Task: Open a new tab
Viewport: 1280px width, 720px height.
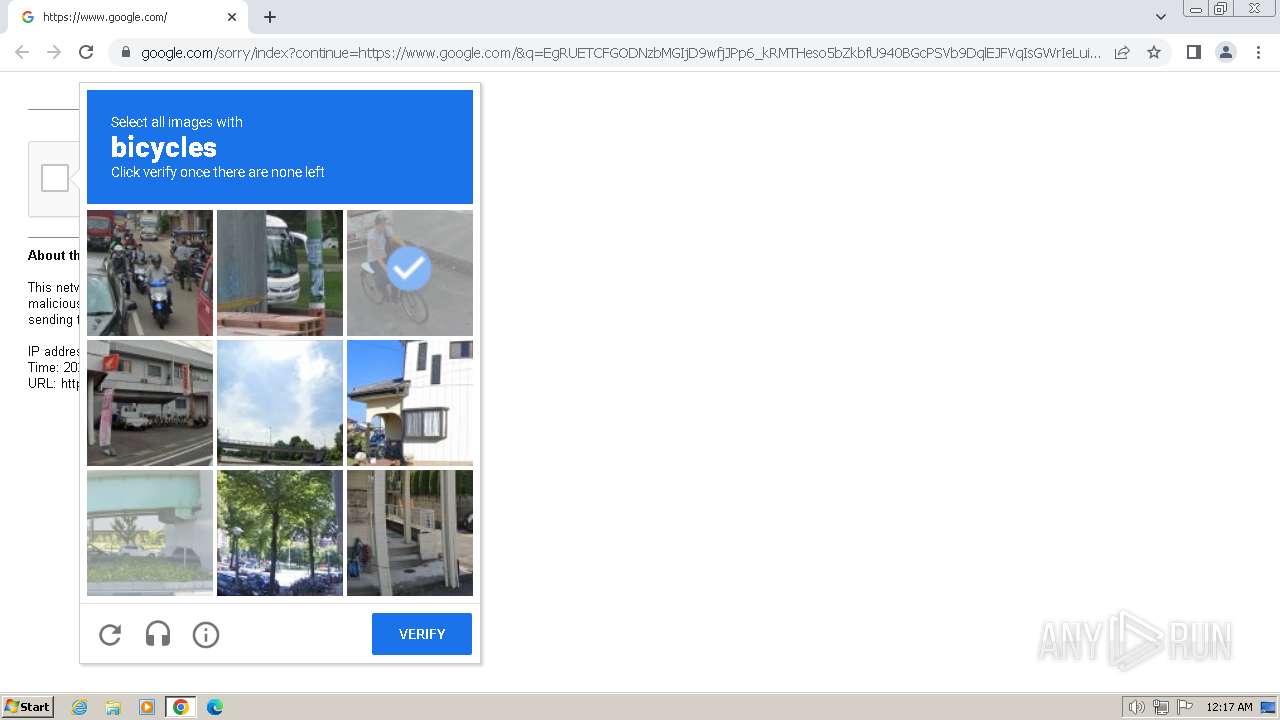Action: click(270, 17)
